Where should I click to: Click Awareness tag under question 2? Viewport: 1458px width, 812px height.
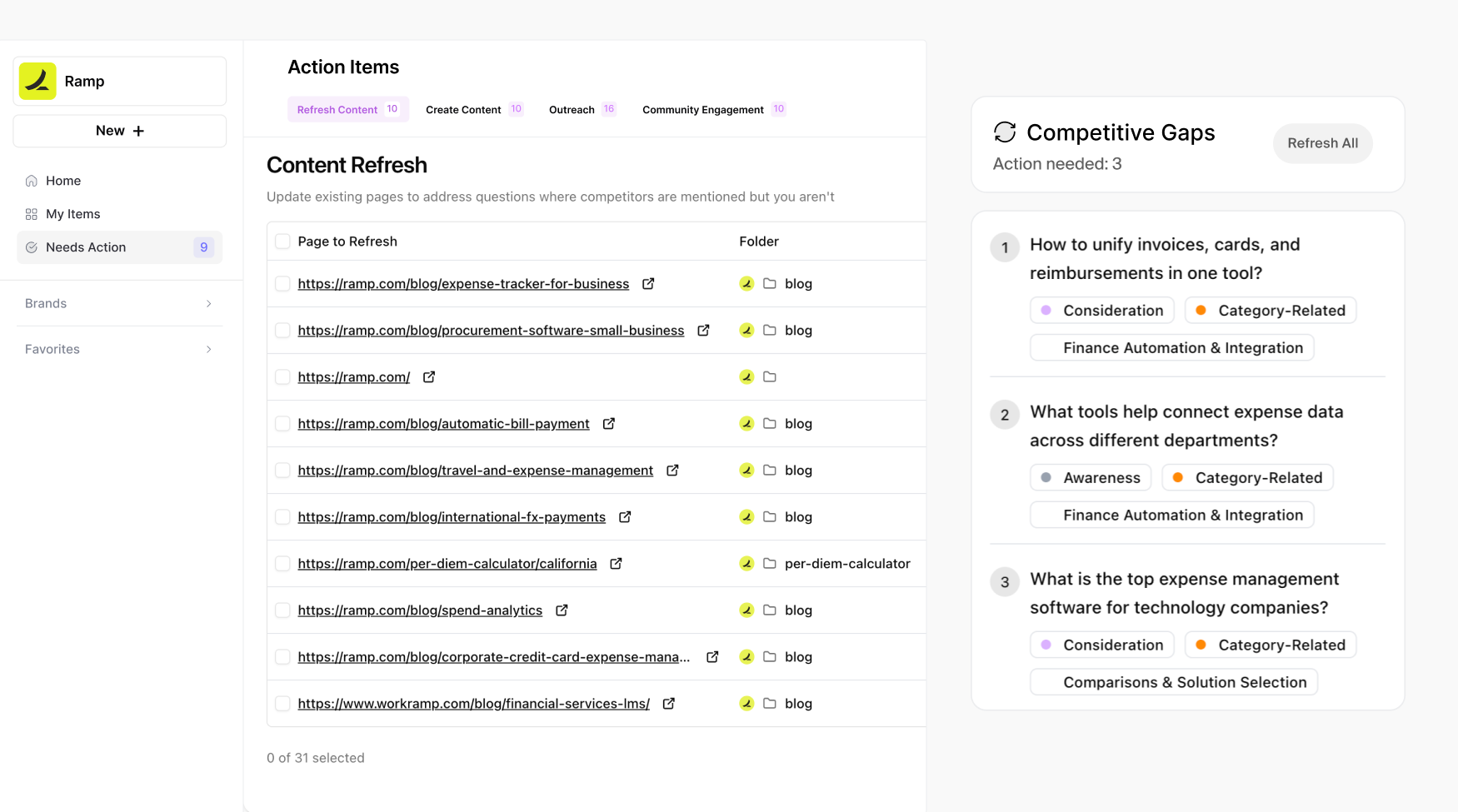1091,478
